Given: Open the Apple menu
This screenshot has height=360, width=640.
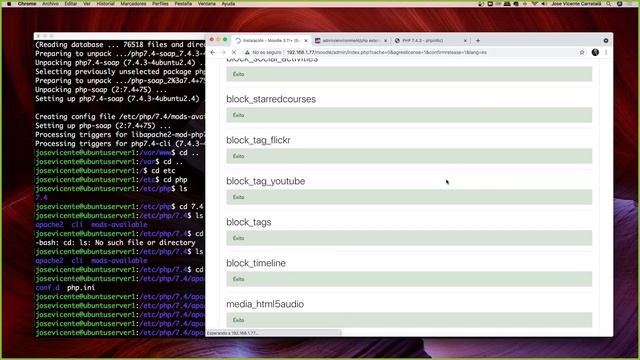Looking at the screenshot, I should tap(9, 4).
